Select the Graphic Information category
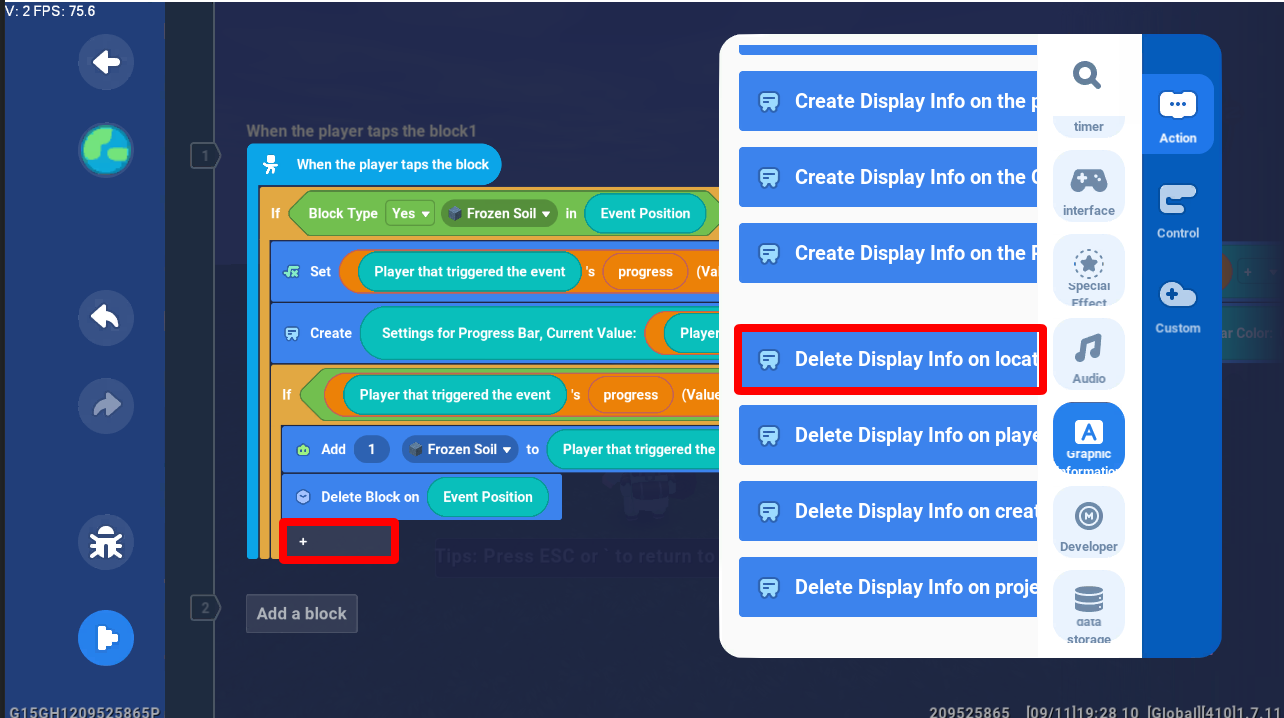Viewport: 1284px width, 718px height. tap(1089, 438)
